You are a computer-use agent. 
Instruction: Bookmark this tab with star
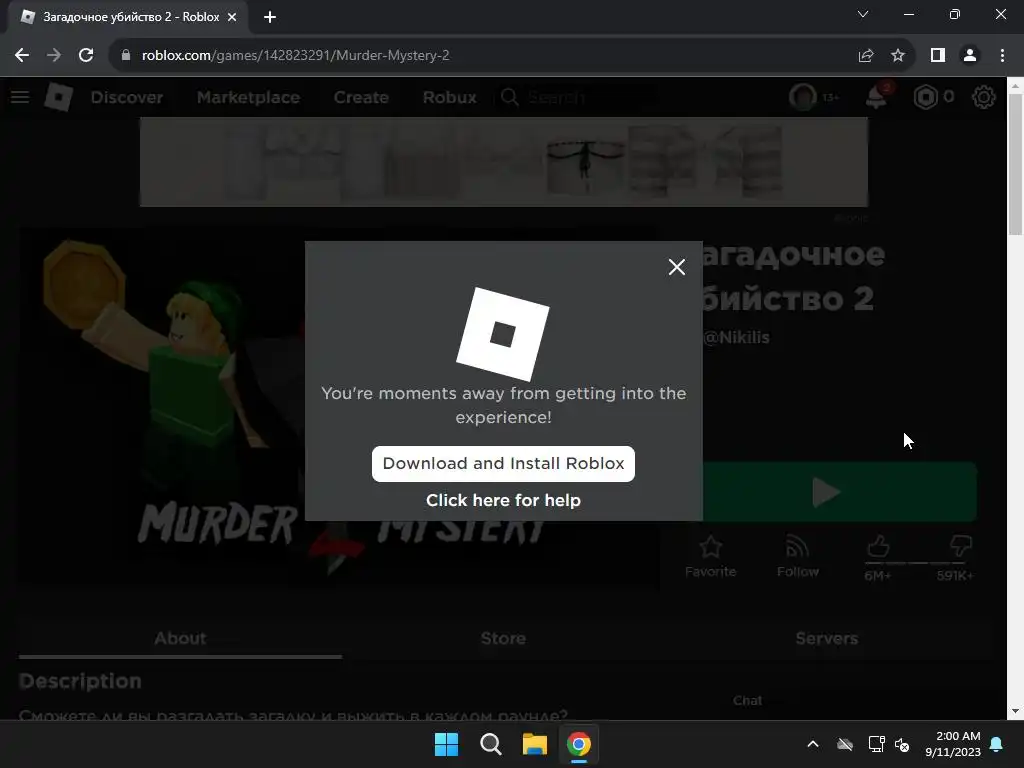pyautogui.click(x=898, y=56)
